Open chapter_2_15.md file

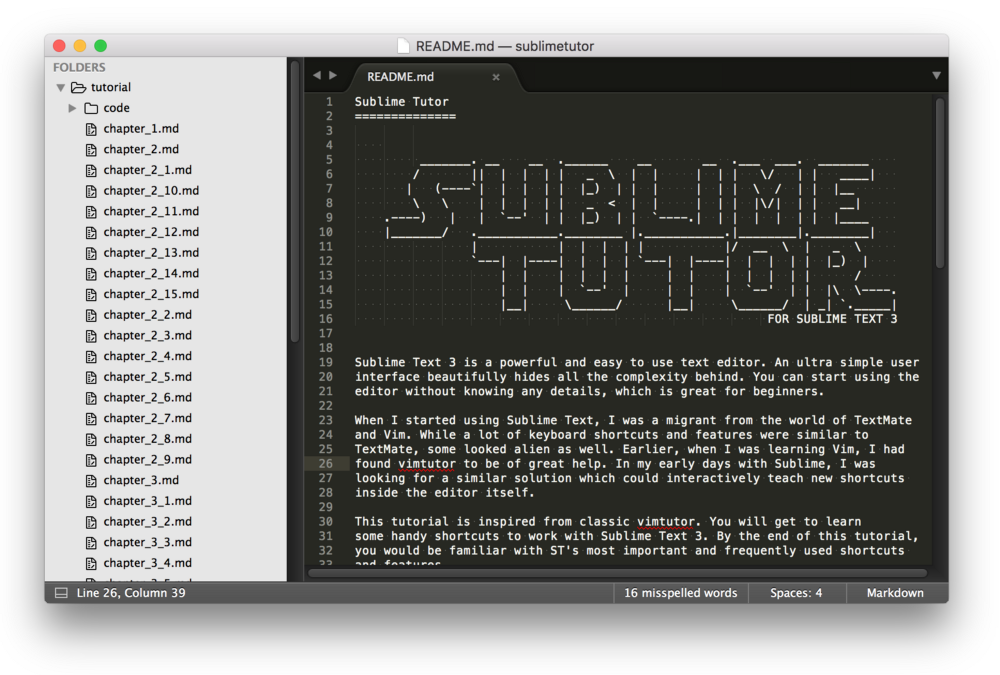coord(151,294)
